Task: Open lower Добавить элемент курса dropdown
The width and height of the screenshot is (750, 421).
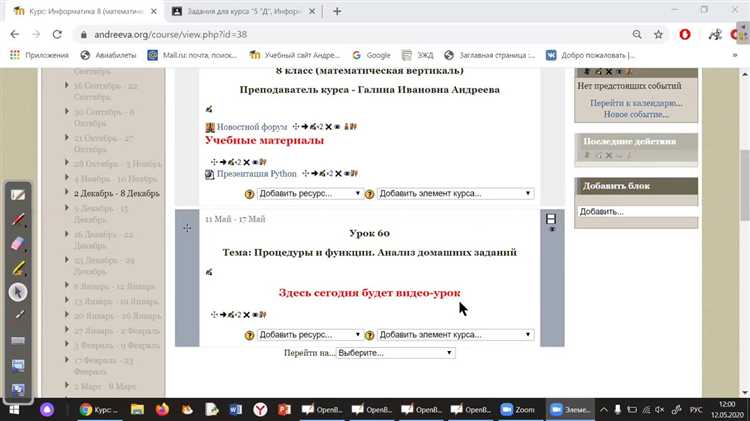Action: [x=455, y=335]
